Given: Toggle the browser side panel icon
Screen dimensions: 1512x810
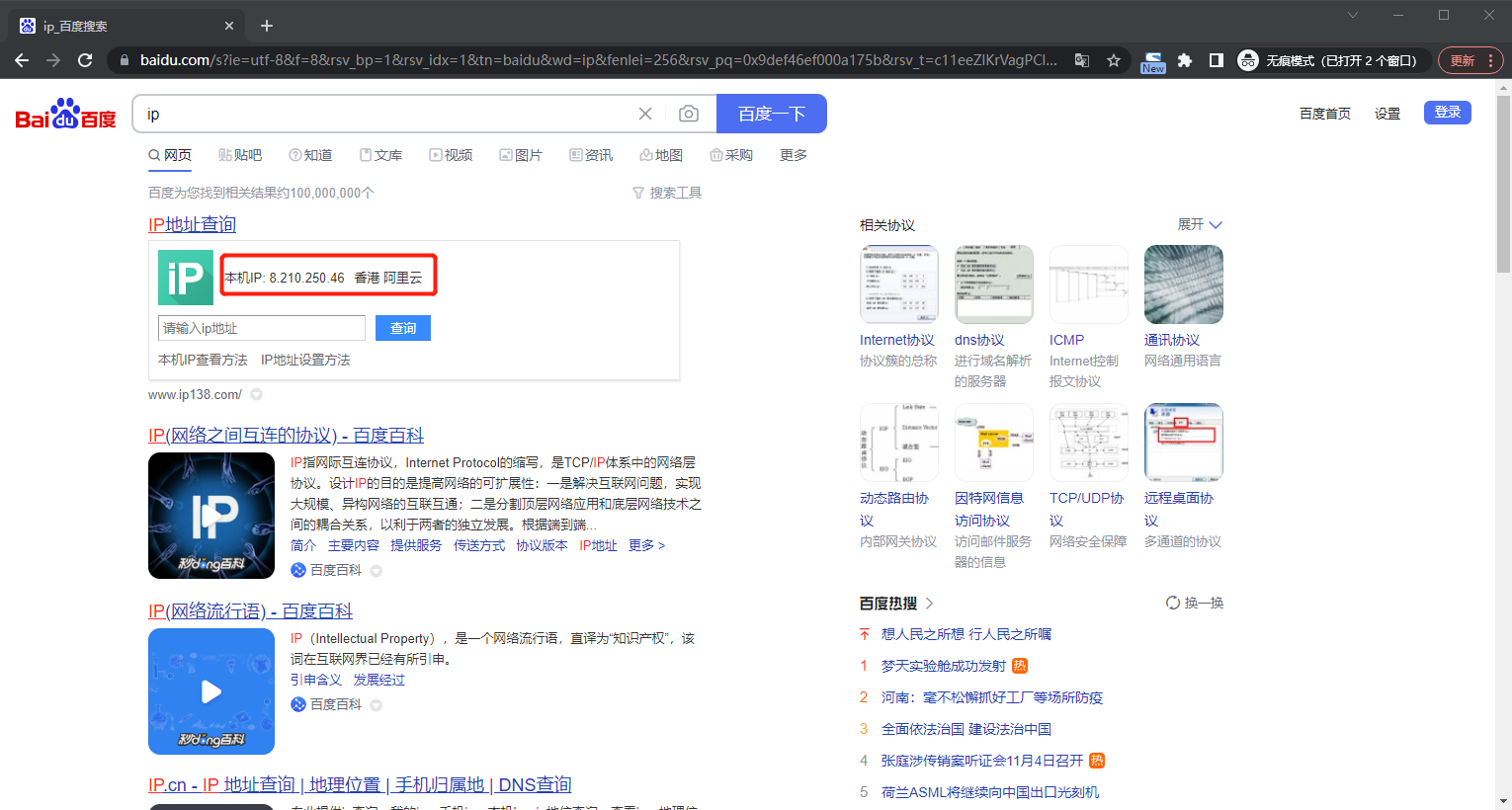Looking at the screenshot, I should tap(1217, 60).
